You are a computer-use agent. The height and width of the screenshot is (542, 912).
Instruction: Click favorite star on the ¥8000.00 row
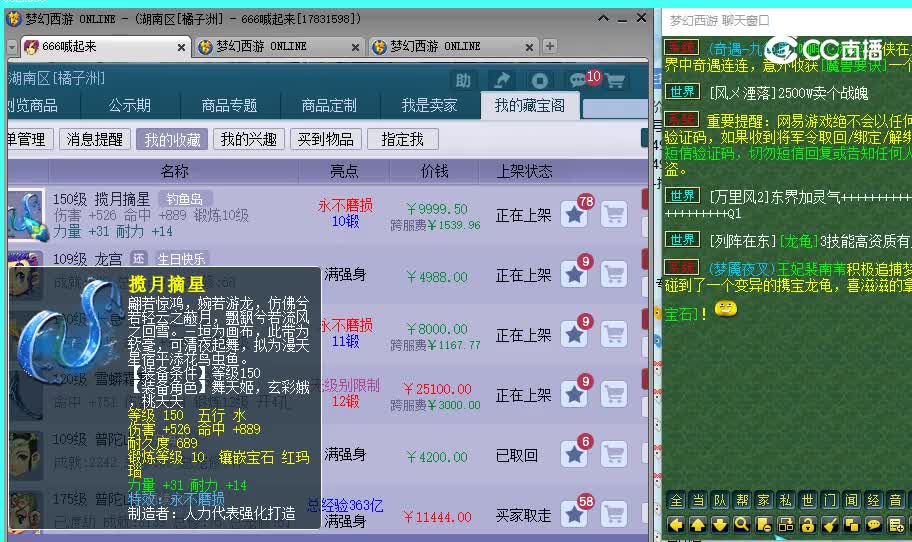pos(575,334)
